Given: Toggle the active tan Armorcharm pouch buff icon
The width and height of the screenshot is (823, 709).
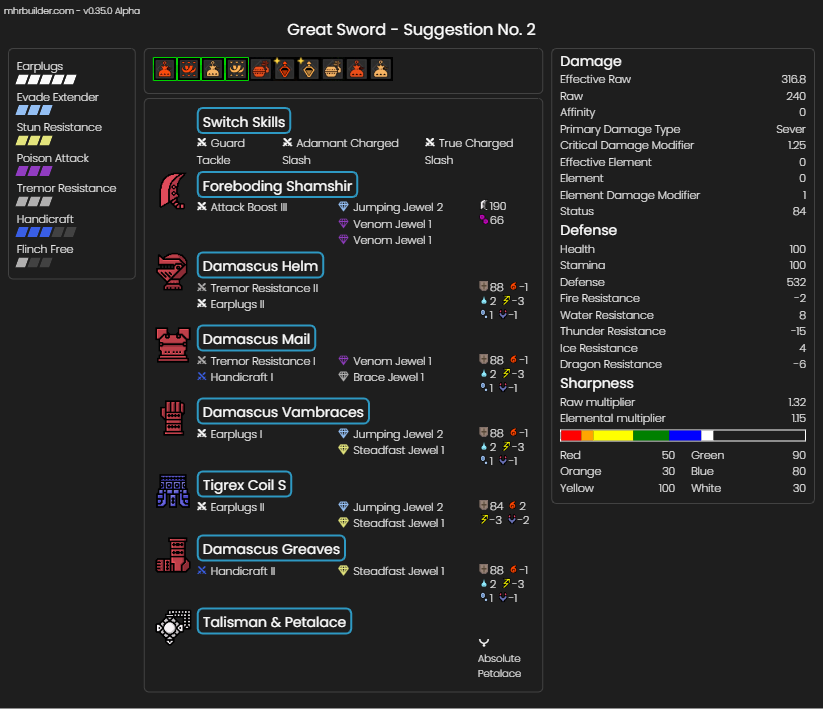Looking at the screenshot, I should click(x=213, y=69).
